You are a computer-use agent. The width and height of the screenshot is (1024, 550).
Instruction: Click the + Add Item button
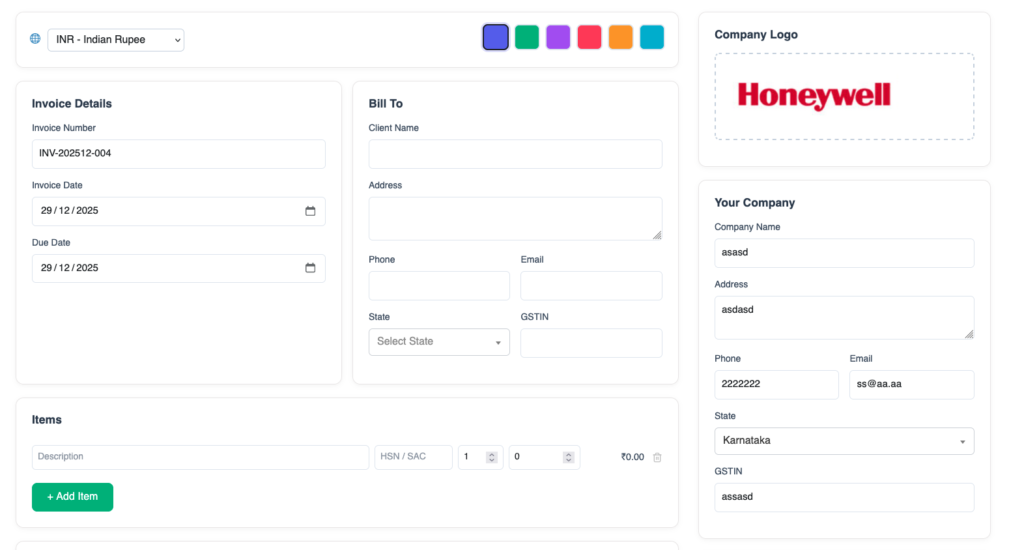pos(72,497)
